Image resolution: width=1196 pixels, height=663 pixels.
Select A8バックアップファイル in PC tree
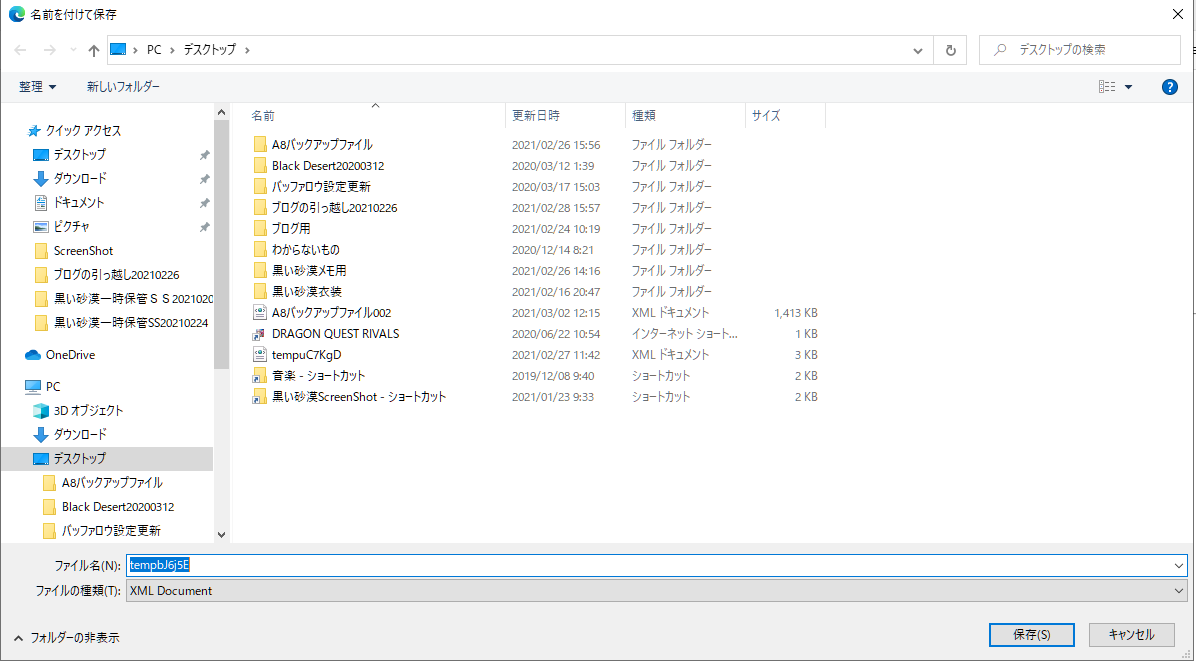(112, 483)
